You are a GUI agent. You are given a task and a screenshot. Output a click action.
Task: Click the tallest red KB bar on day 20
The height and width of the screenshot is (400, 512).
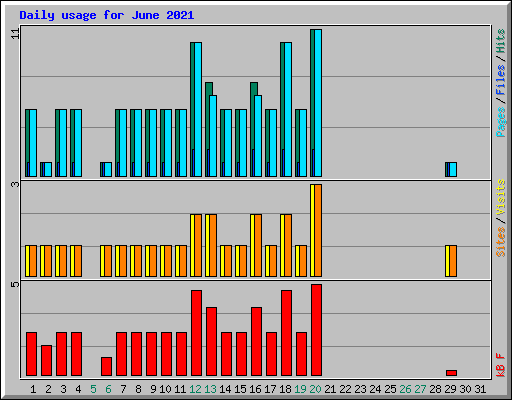click(316, 330)
